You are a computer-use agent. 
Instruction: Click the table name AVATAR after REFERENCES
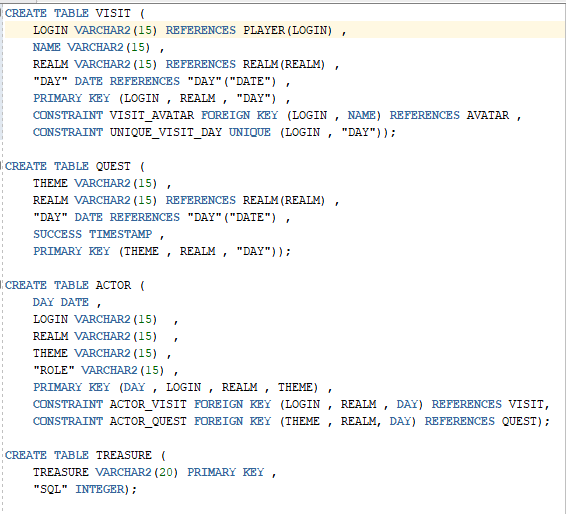[x=488, y=116]
